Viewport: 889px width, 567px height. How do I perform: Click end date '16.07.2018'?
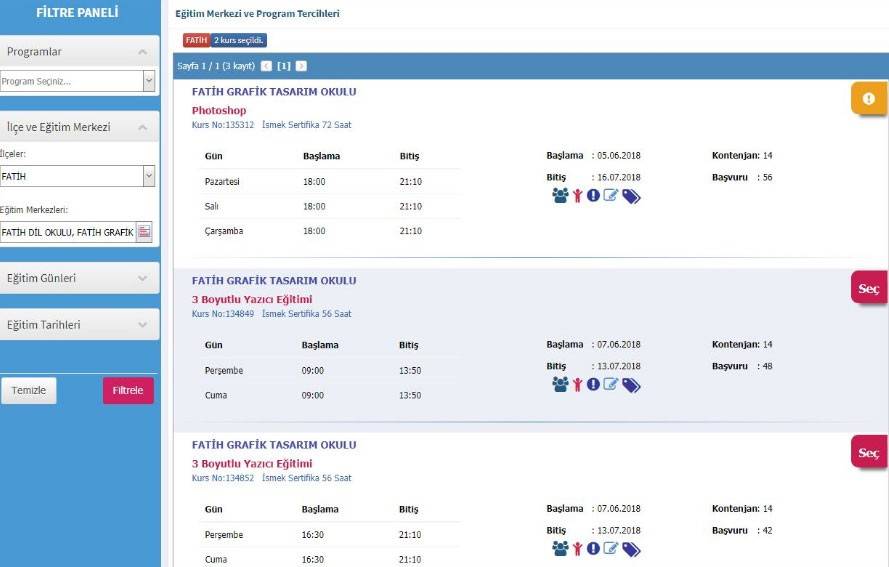coord(619,177)
